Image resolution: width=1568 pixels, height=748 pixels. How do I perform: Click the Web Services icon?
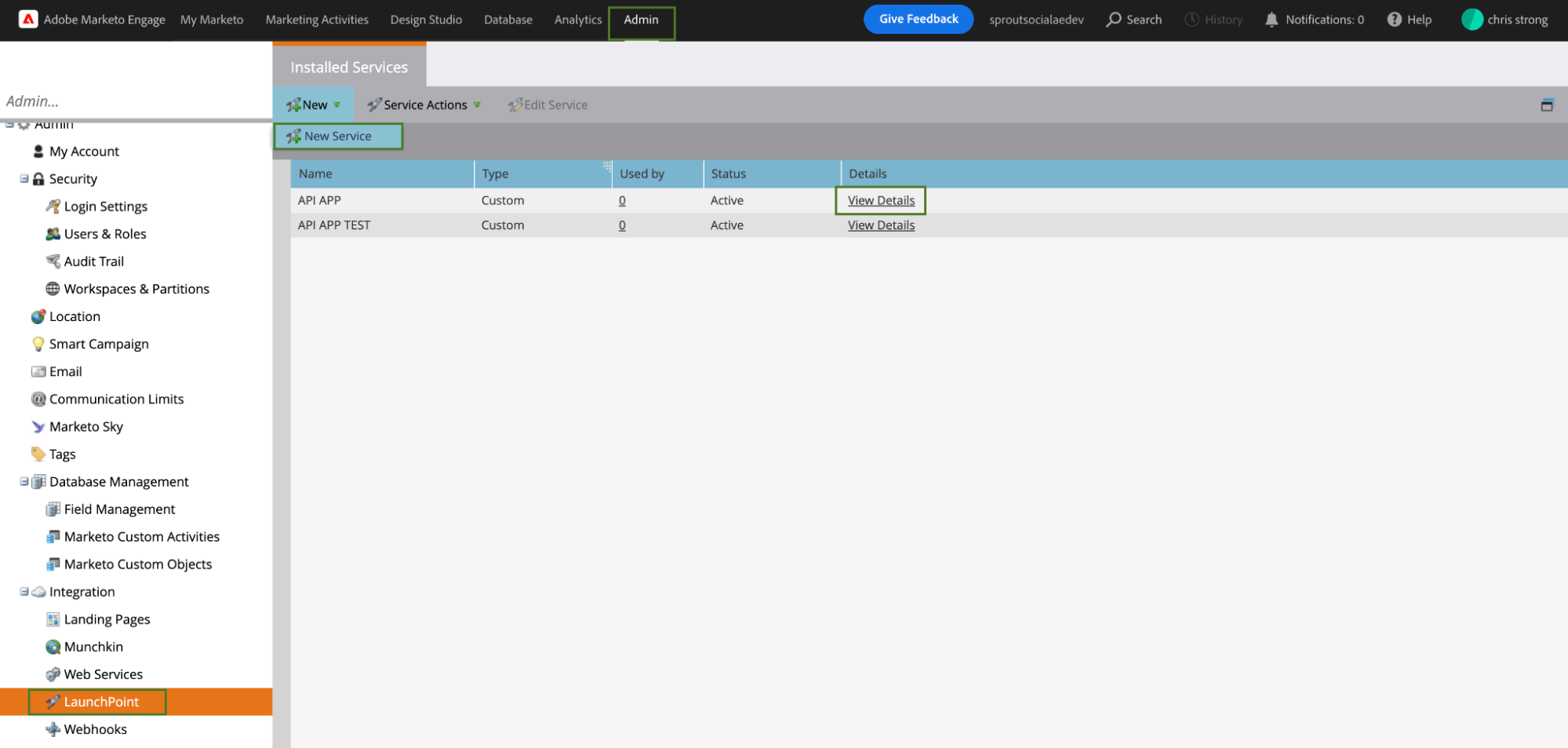(x=53, y=674)
